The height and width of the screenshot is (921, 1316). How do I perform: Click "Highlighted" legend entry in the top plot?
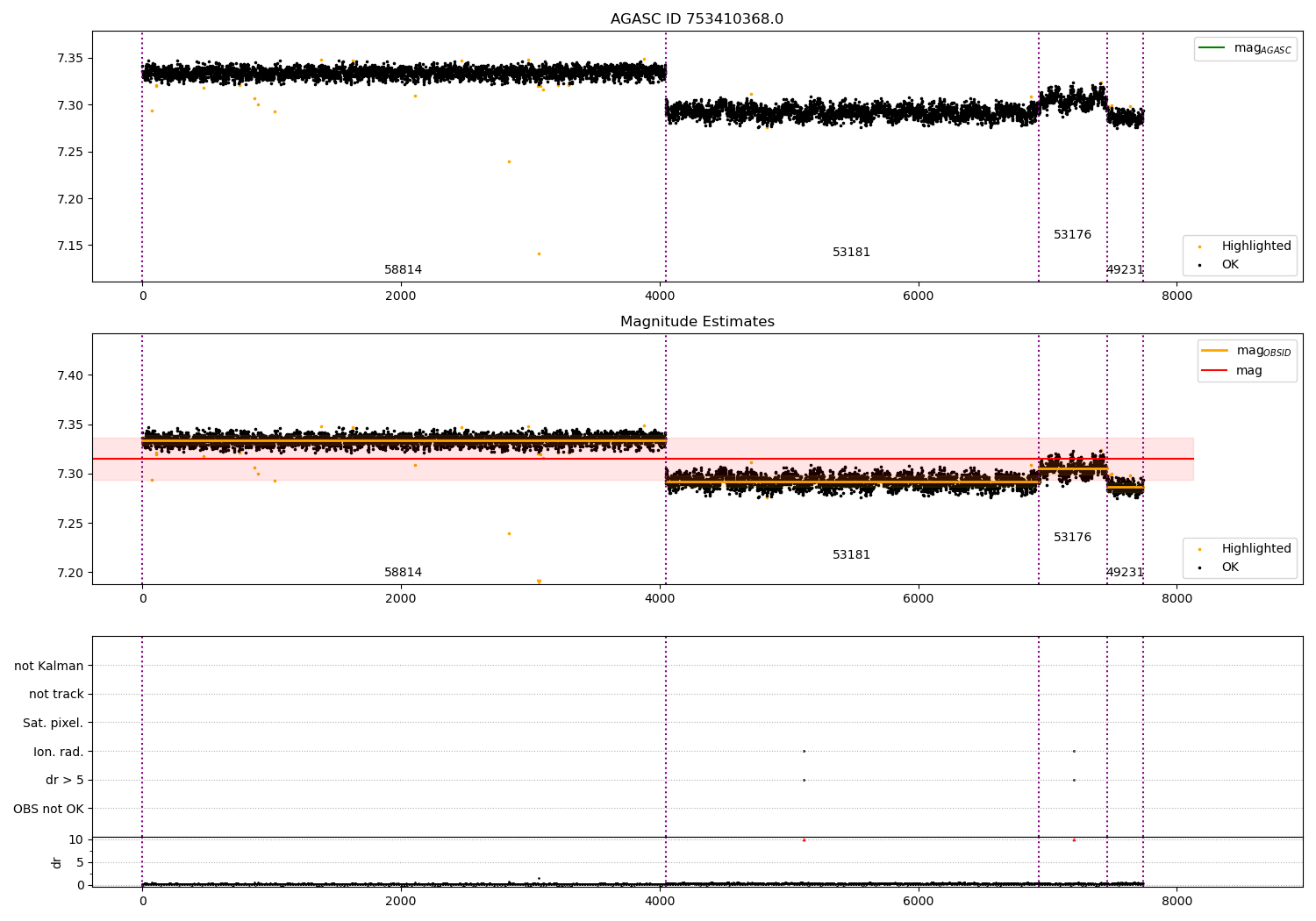point(1244,246)
